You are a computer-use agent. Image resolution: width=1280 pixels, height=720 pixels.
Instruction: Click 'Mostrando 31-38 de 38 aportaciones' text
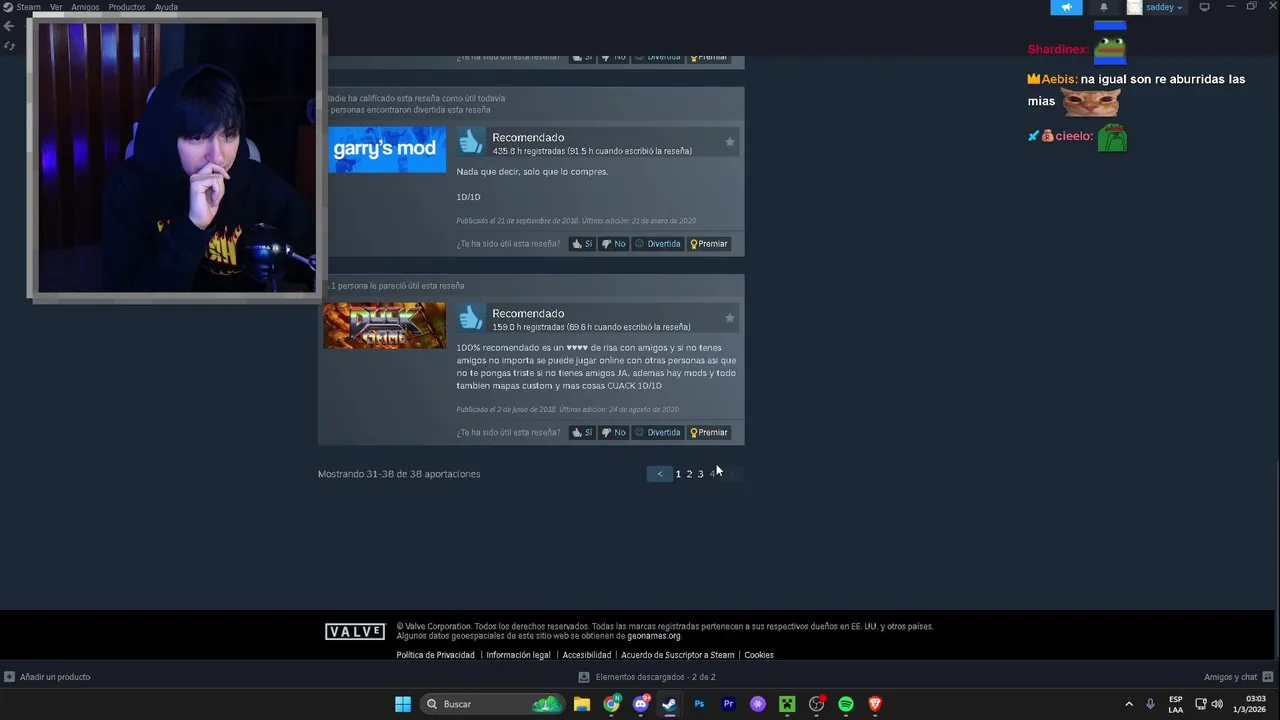coord(399,474)
